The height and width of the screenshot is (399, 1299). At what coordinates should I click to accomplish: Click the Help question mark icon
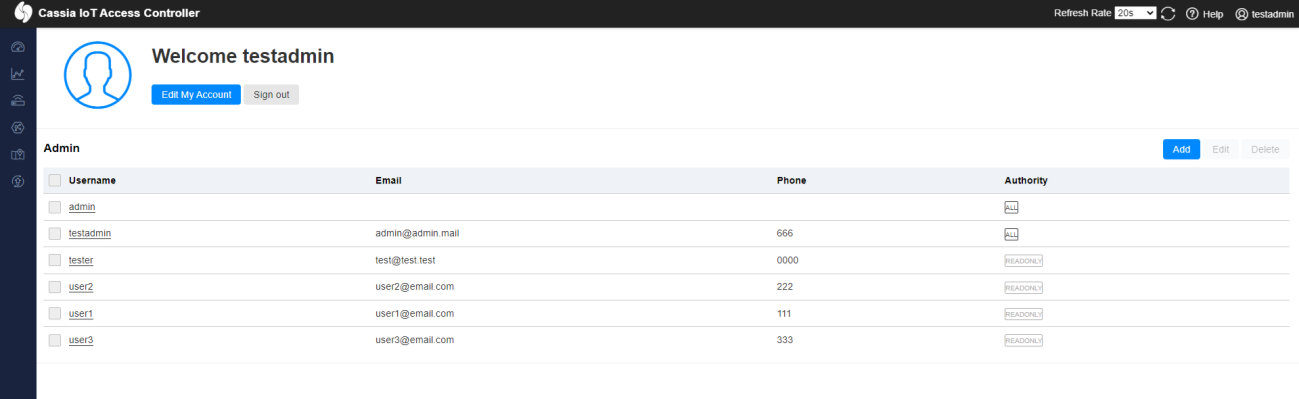(1192, 14)
